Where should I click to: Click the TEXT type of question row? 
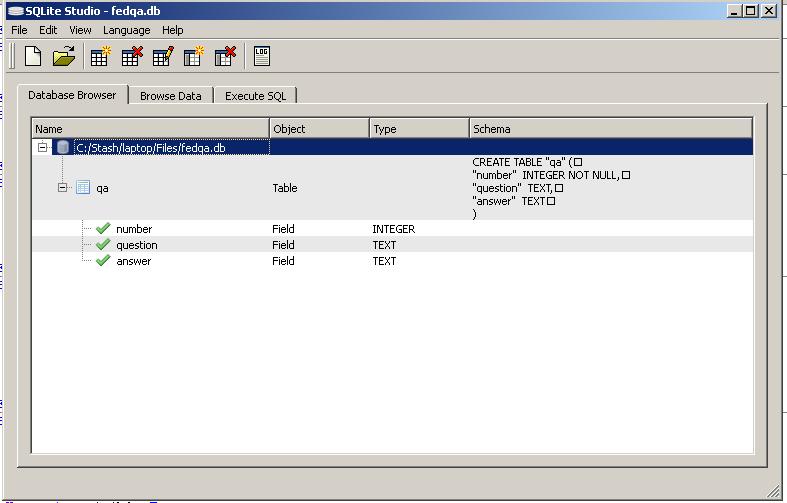click(384, 245)
